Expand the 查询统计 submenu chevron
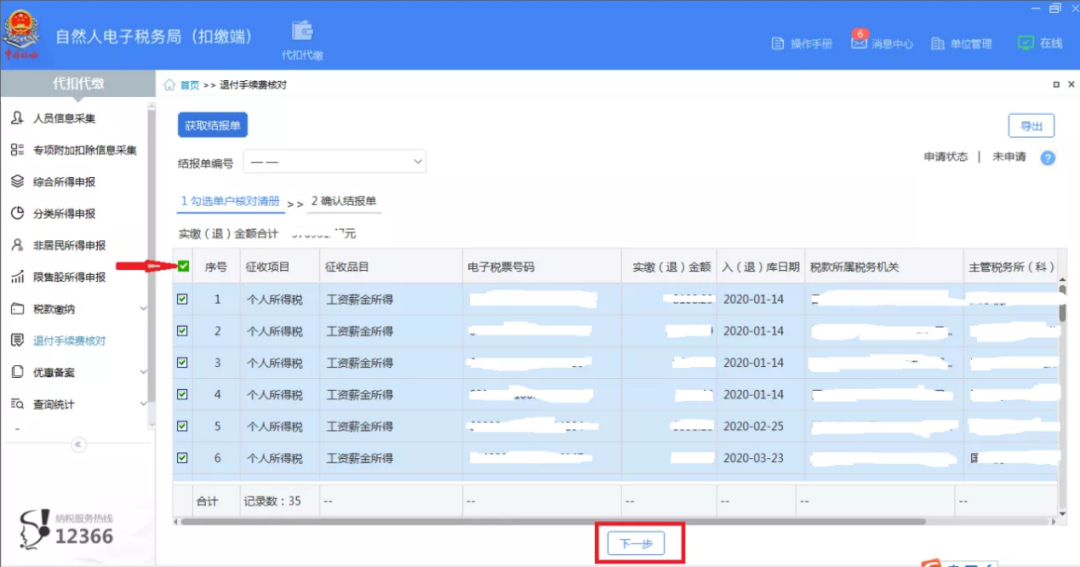The width and height of the screenshot is (1080, 567). pos(143,404)
